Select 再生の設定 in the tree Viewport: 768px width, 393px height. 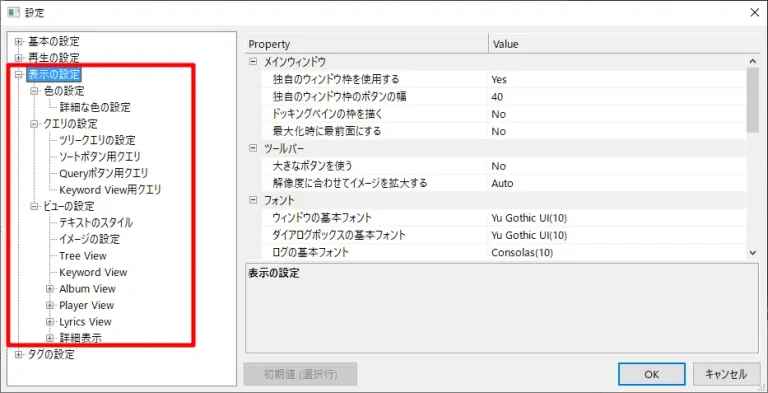click(53, 58)
